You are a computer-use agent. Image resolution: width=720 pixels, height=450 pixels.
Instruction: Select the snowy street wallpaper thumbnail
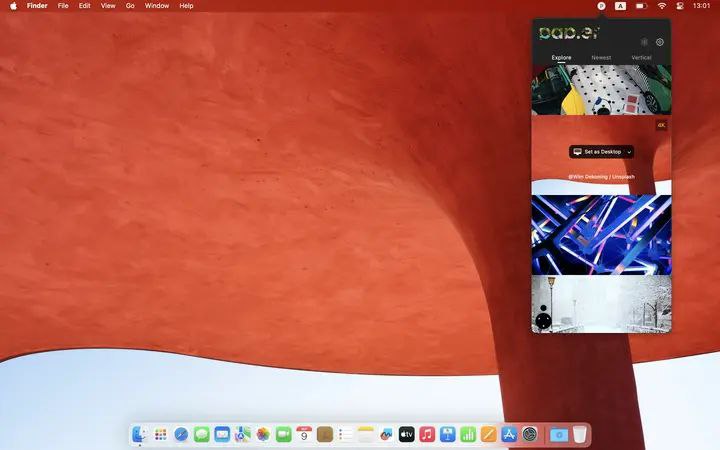click(x=601, y=304)
